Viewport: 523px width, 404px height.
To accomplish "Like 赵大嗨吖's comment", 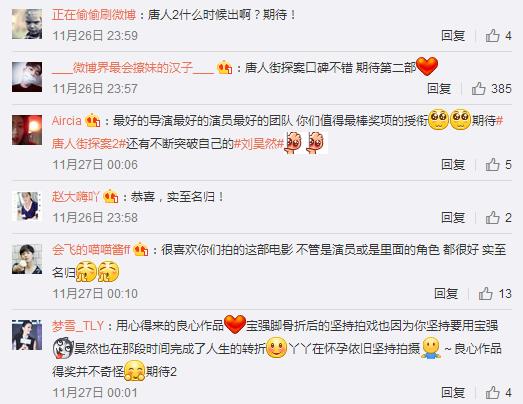I will click(493, 218).
